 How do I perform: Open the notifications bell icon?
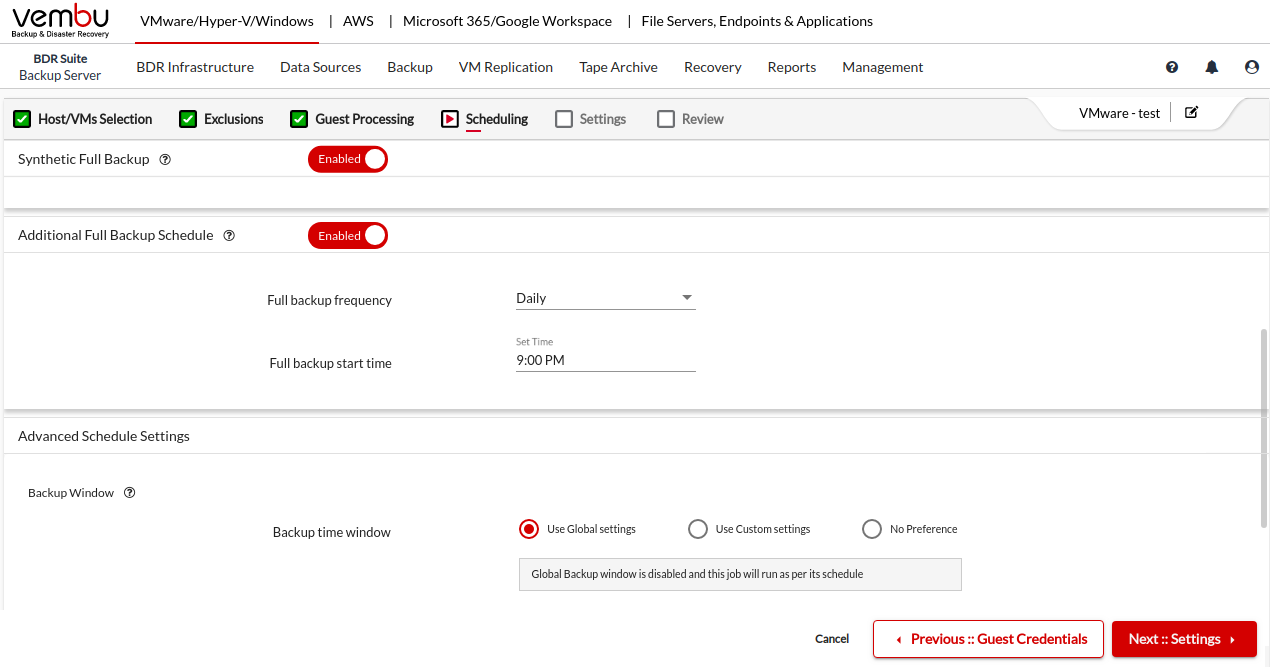coord(1212,67)
